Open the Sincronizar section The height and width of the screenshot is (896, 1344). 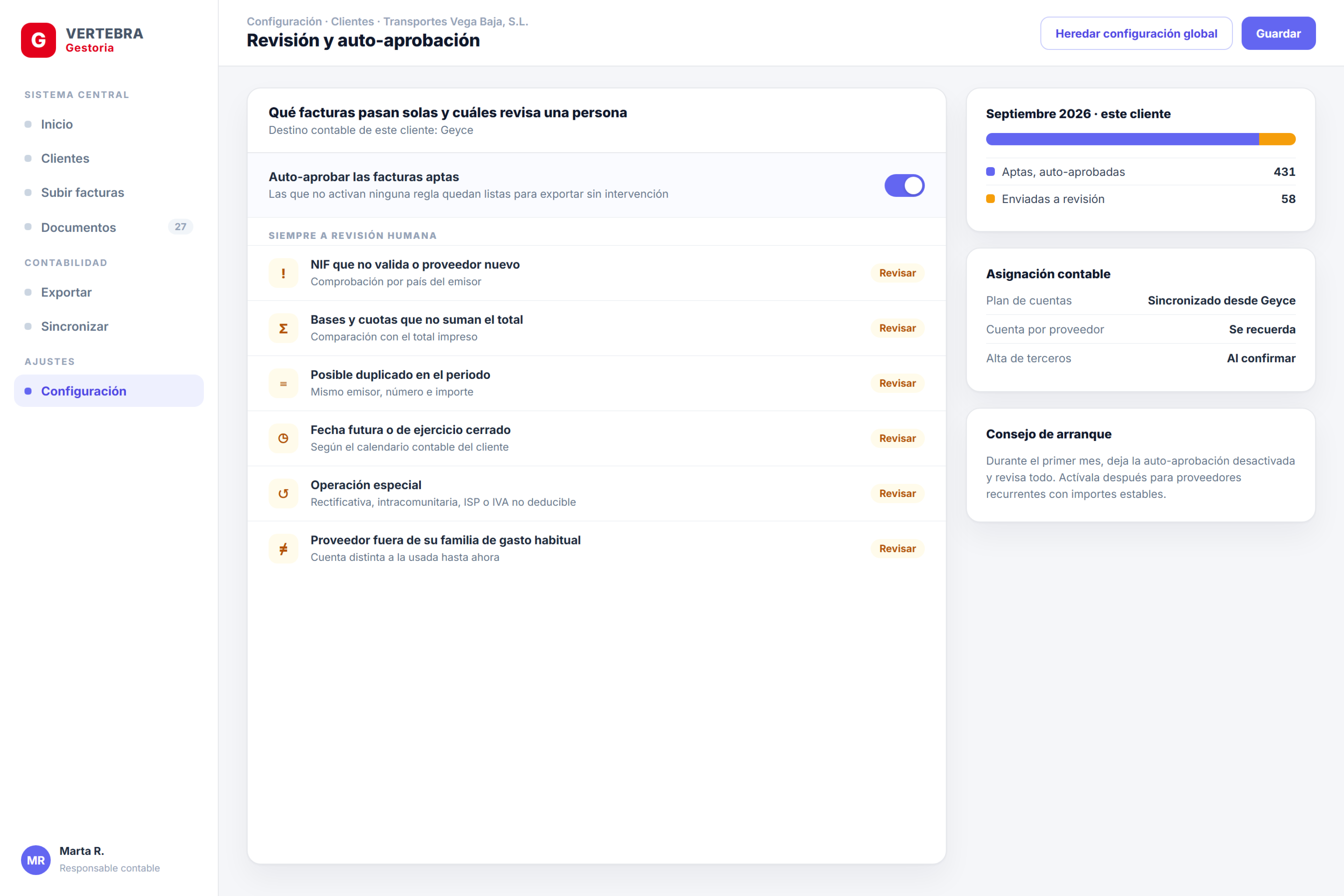[x=109, y=326]
